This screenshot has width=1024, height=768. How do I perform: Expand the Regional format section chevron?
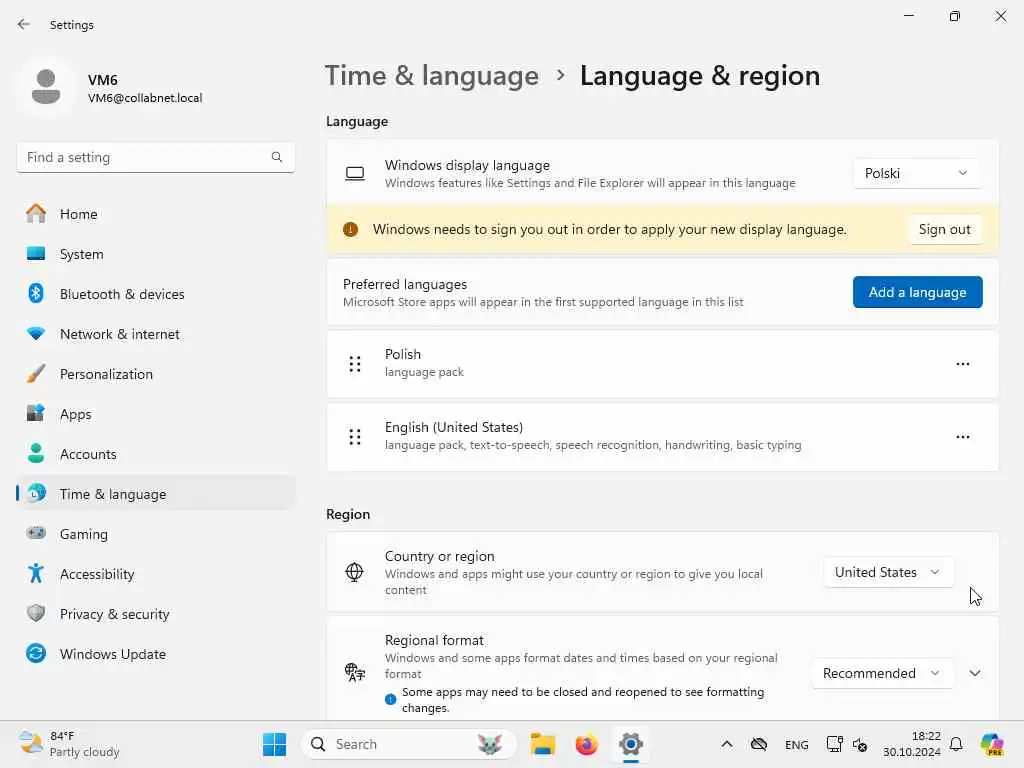click(x=975, y=673)
